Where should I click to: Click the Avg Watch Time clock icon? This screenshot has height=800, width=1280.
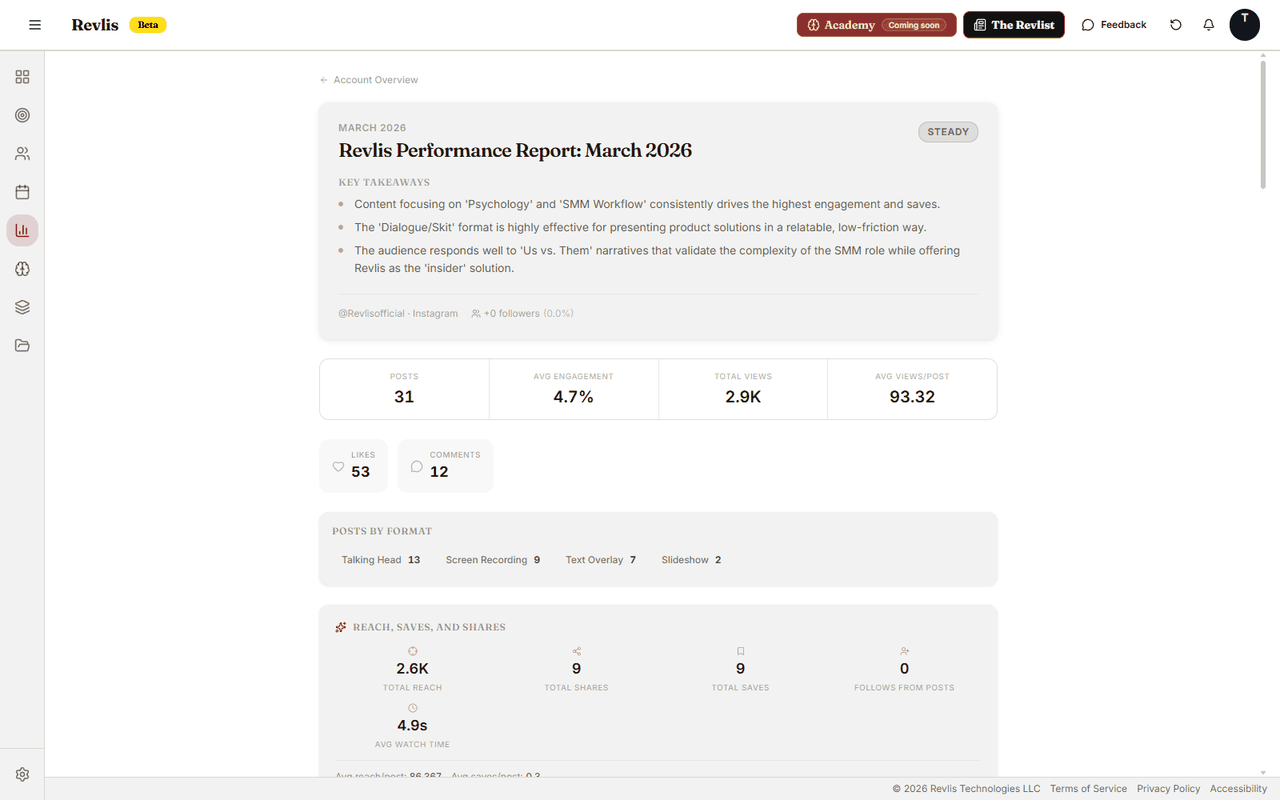point(412,708)
